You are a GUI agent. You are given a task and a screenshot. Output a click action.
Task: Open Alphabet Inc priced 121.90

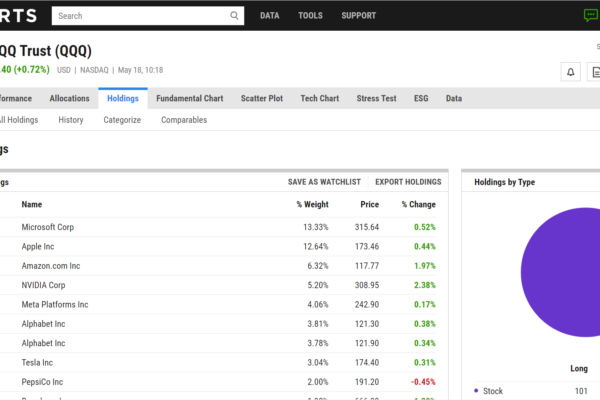[x=43, y=343]
